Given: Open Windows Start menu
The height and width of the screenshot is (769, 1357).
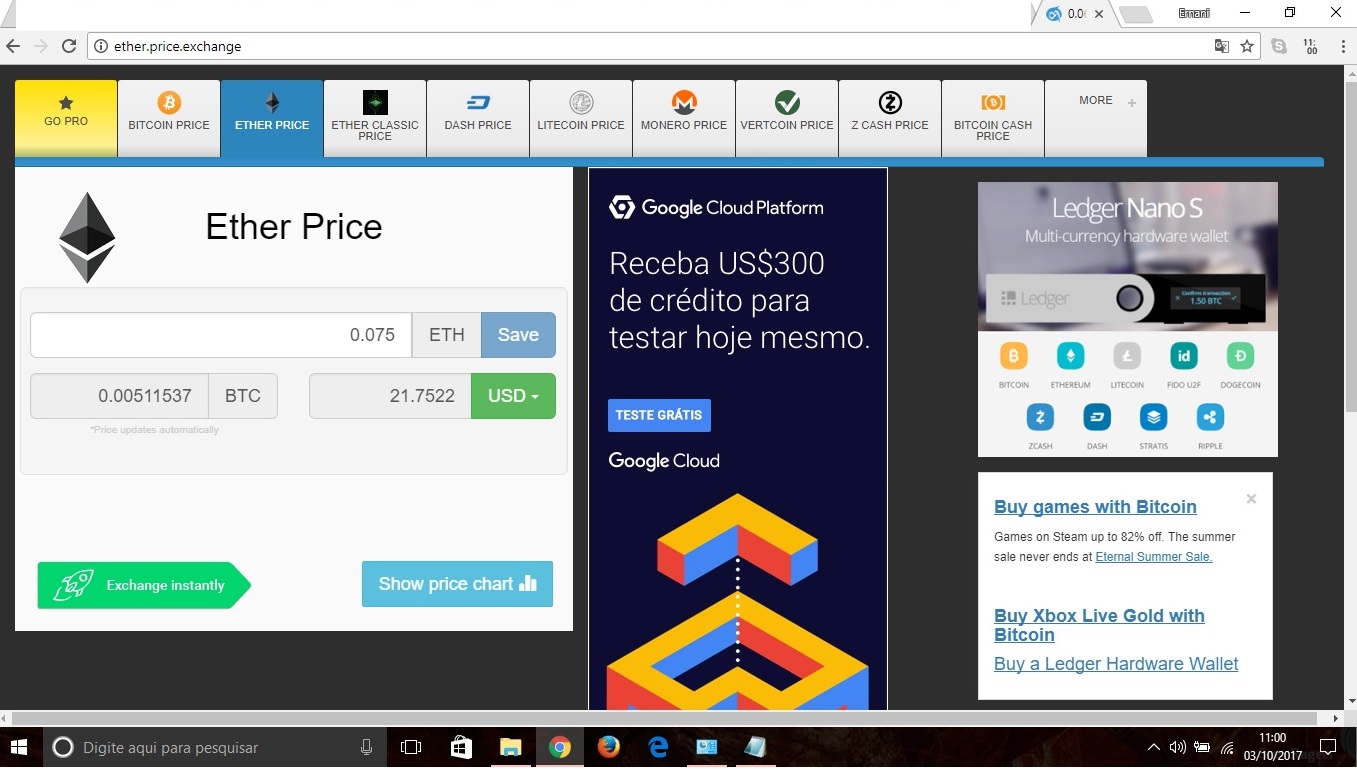Looking at the screenshot, I should 18,747.
